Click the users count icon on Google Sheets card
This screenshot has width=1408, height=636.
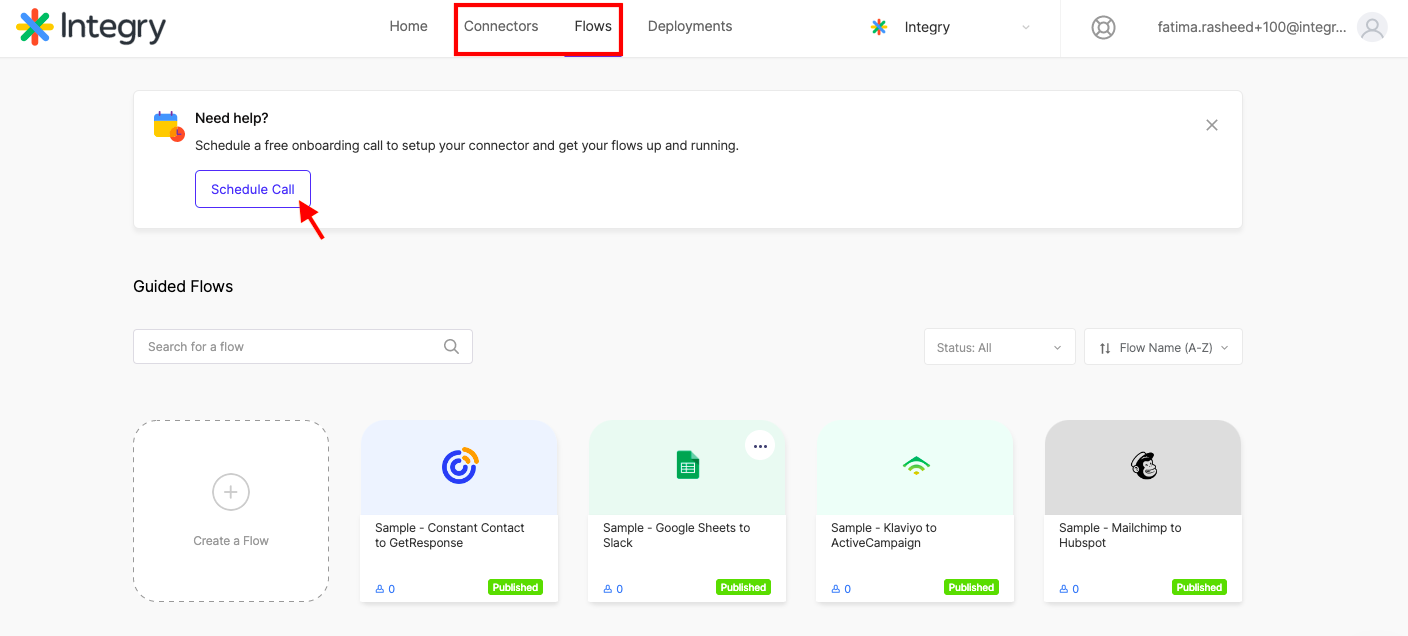pos(608,589)
